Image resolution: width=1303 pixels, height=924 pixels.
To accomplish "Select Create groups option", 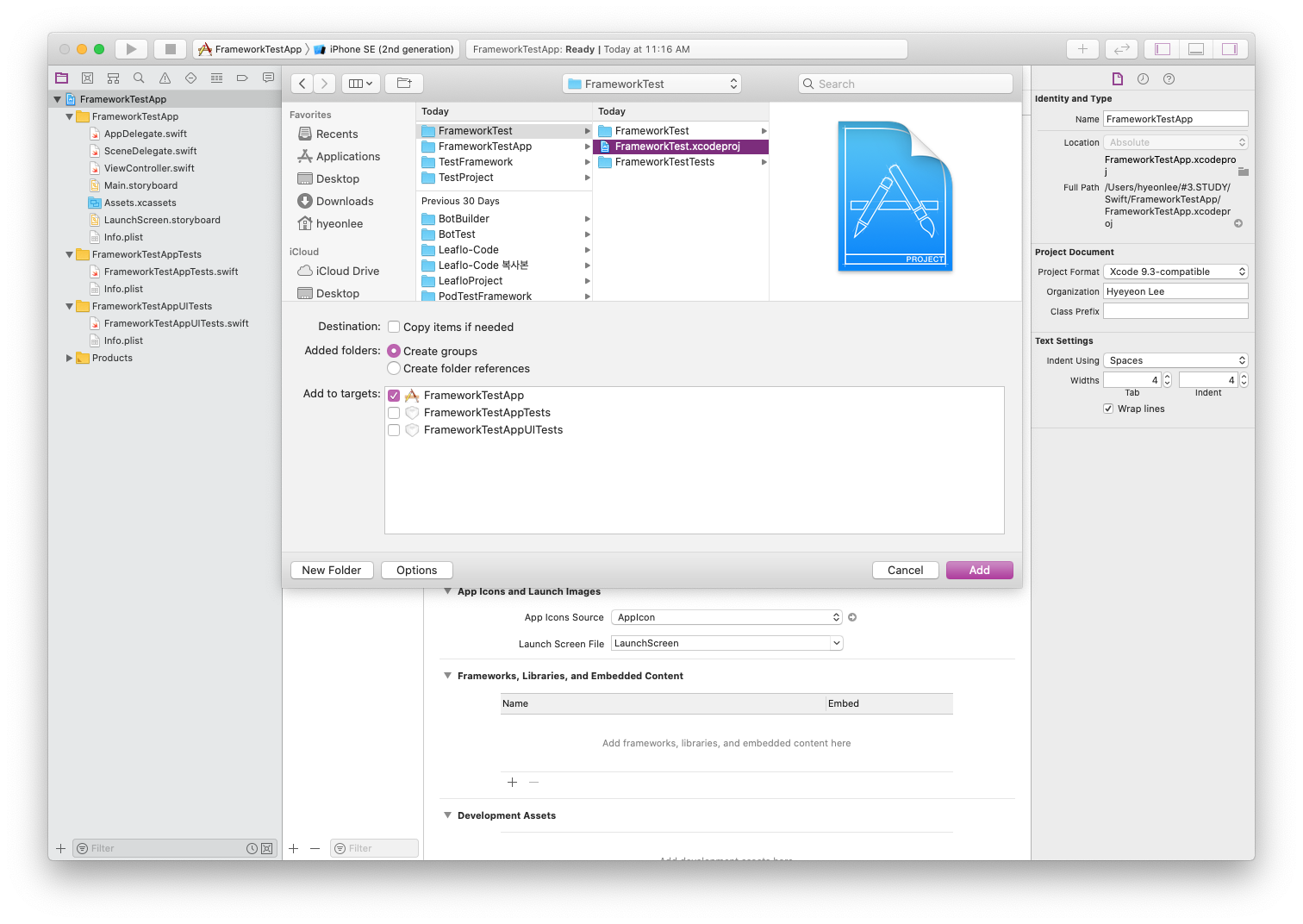I will [394, 351].
